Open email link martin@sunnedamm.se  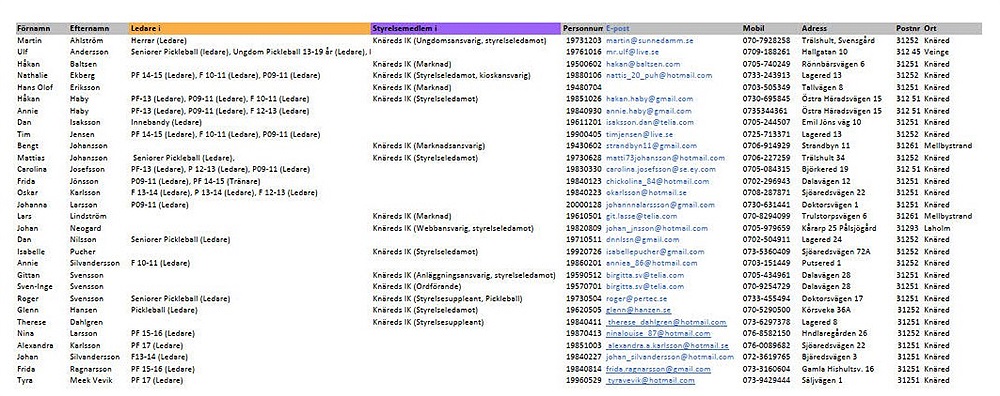(649, 40)
